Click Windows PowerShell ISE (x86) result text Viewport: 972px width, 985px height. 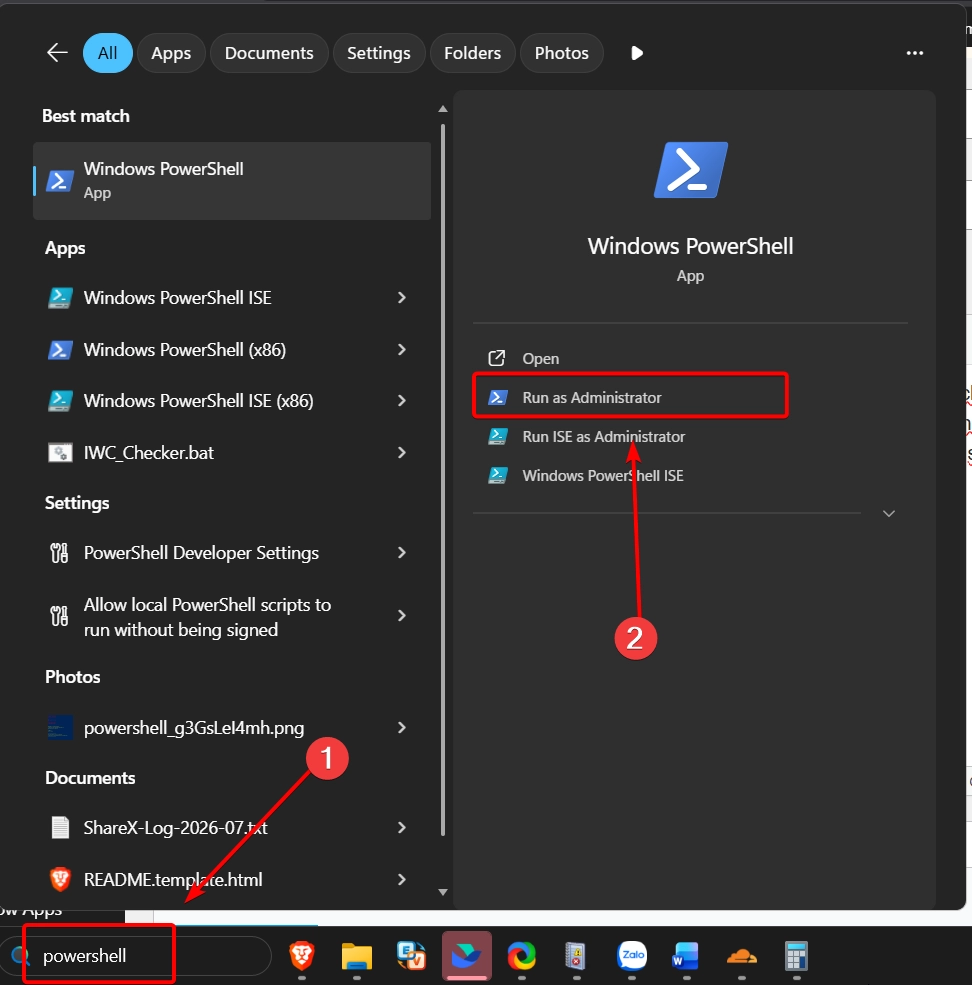tap(199, 401)
